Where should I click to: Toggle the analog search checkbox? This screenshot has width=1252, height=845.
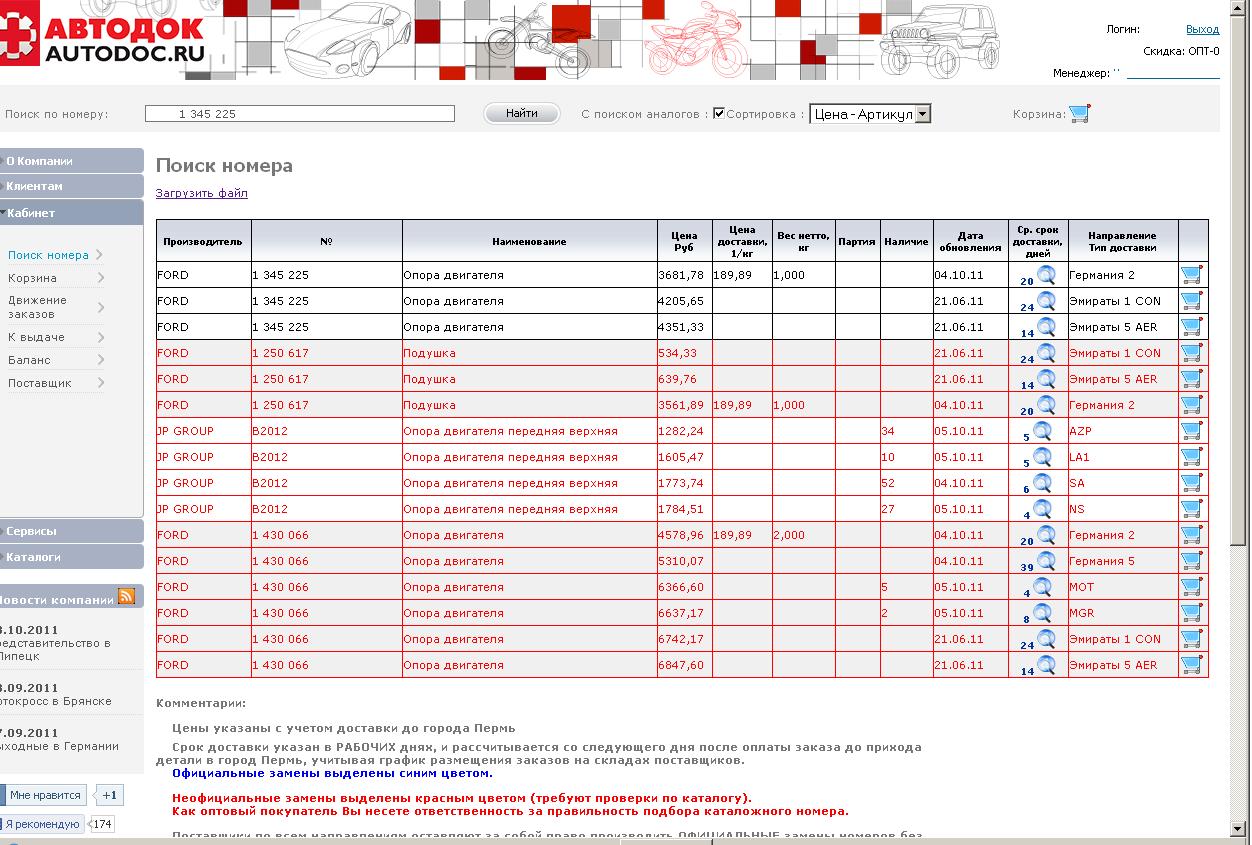click(718, 113)
